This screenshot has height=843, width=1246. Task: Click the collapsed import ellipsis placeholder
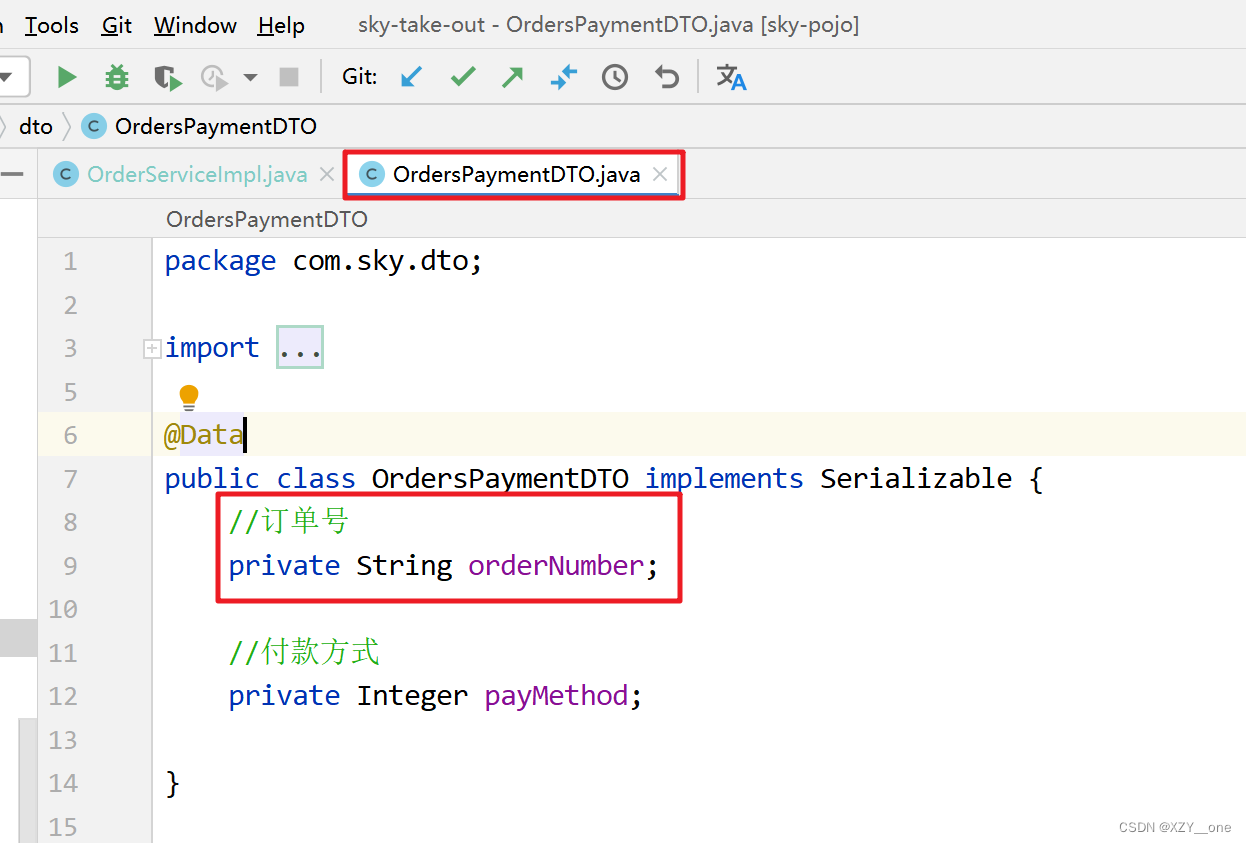[299, 348]
